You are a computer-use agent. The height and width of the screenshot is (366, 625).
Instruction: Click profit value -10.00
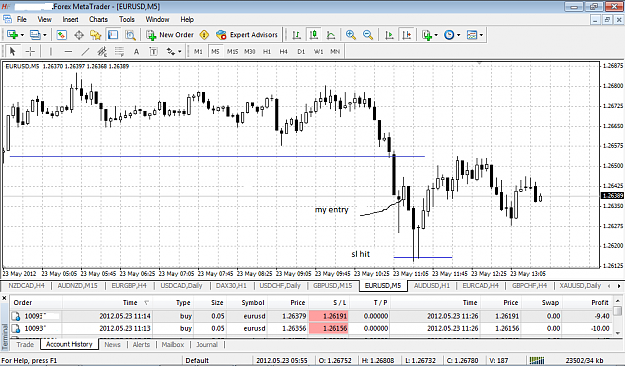[x=601, y=328]
